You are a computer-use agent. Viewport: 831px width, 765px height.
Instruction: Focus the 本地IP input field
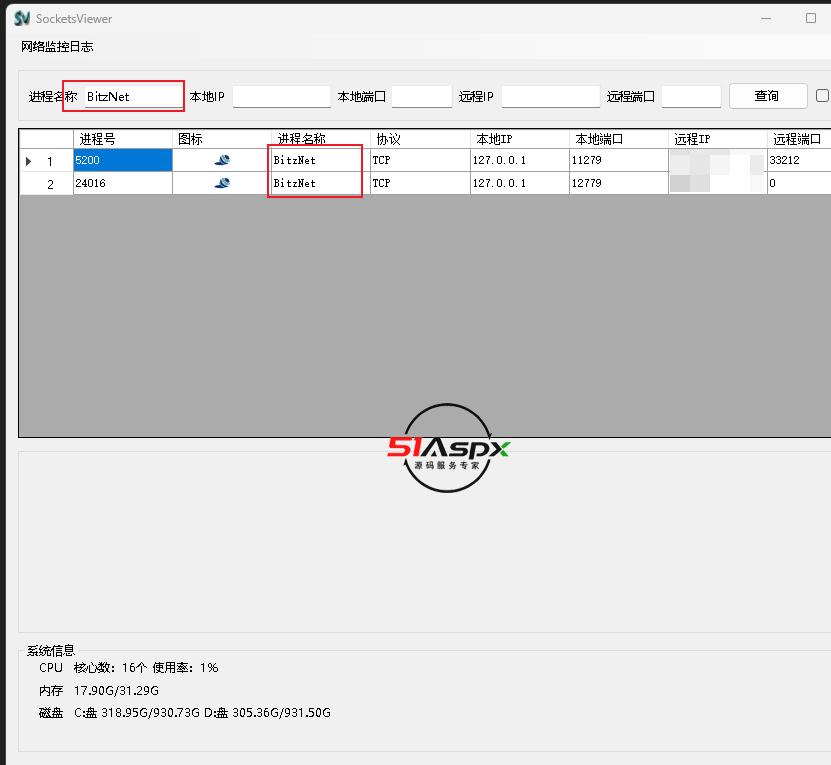(281, 96)
